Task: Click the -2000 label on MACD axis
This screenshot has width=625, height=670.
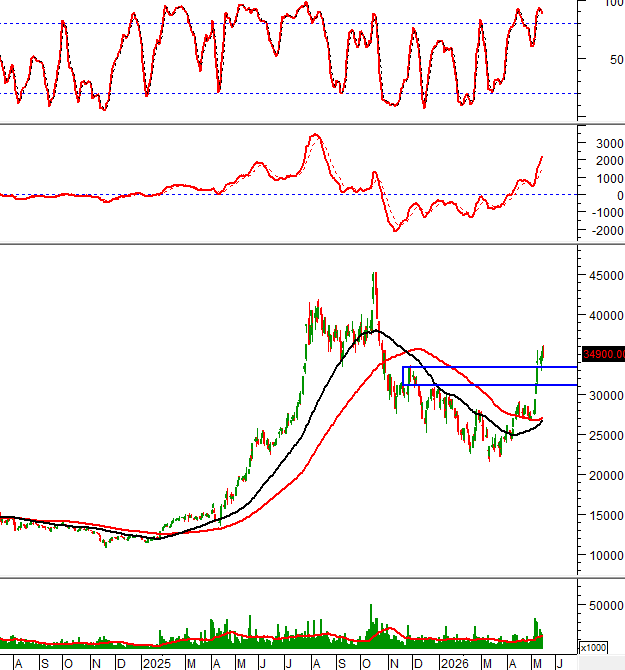Action: click(x=607, y=230)
